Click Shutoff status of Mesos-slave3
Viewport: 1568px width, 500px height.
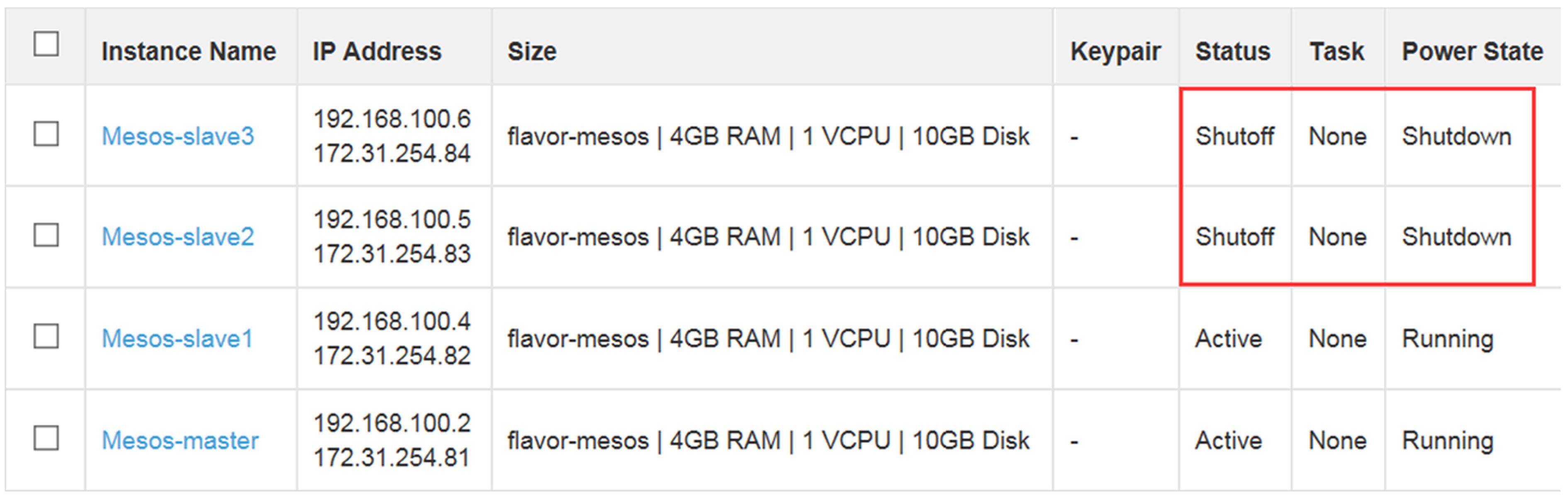[x=1234, y=137]
